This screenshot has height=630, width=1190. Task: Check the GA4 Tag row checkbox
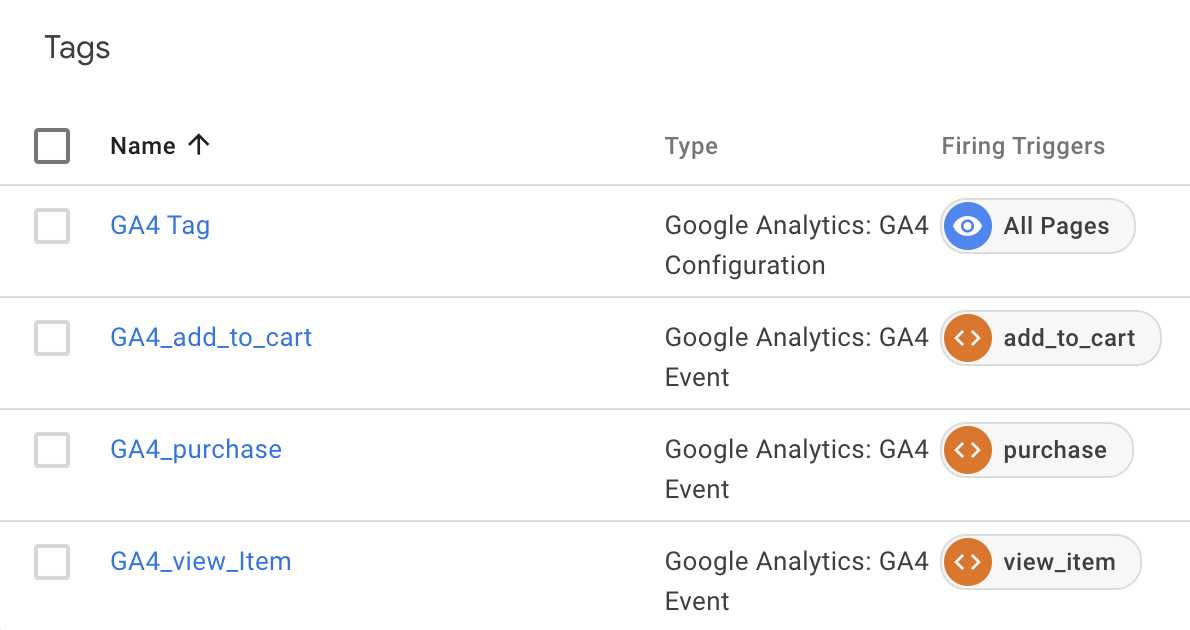click(52, 226)
